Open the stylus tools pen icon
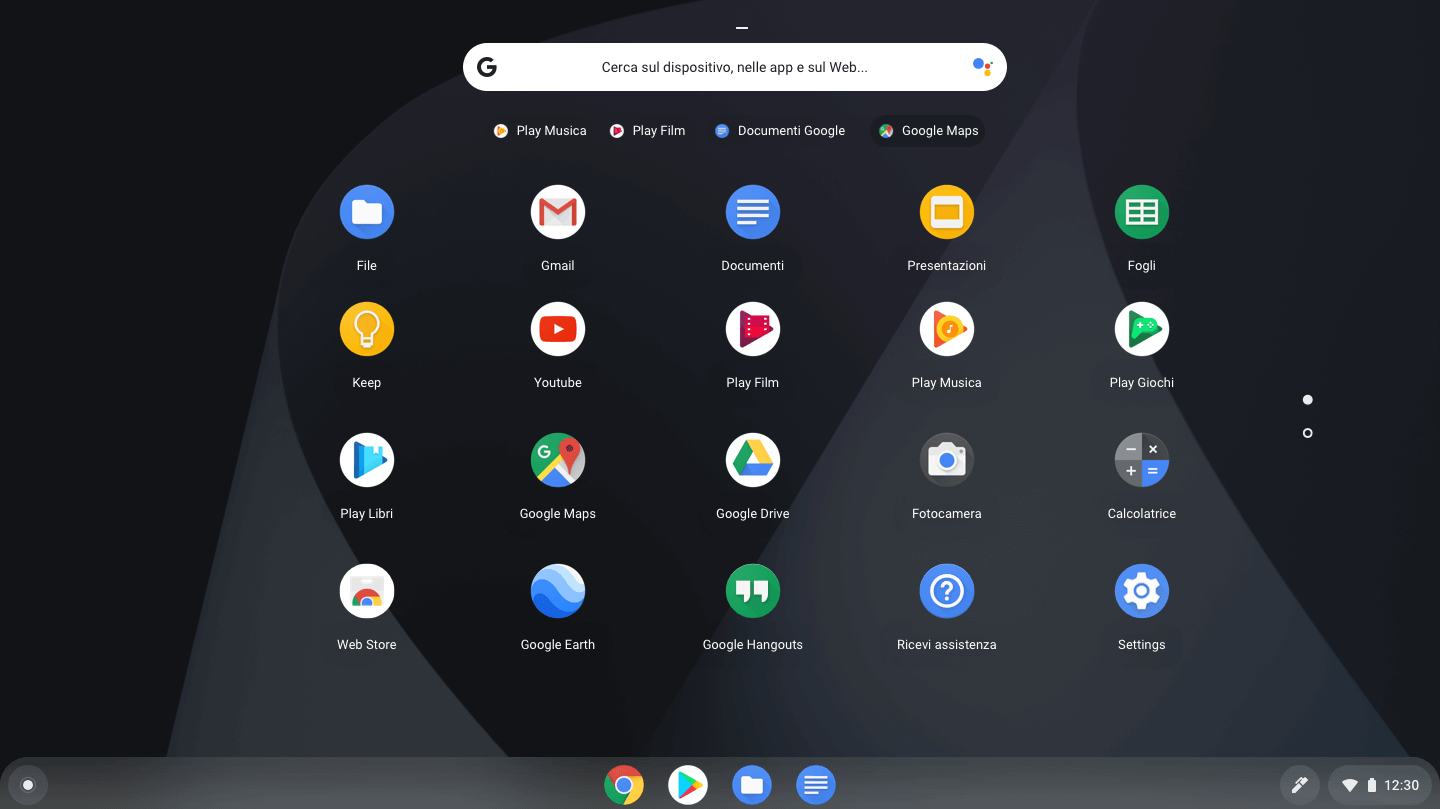 tap(1300, 785)
